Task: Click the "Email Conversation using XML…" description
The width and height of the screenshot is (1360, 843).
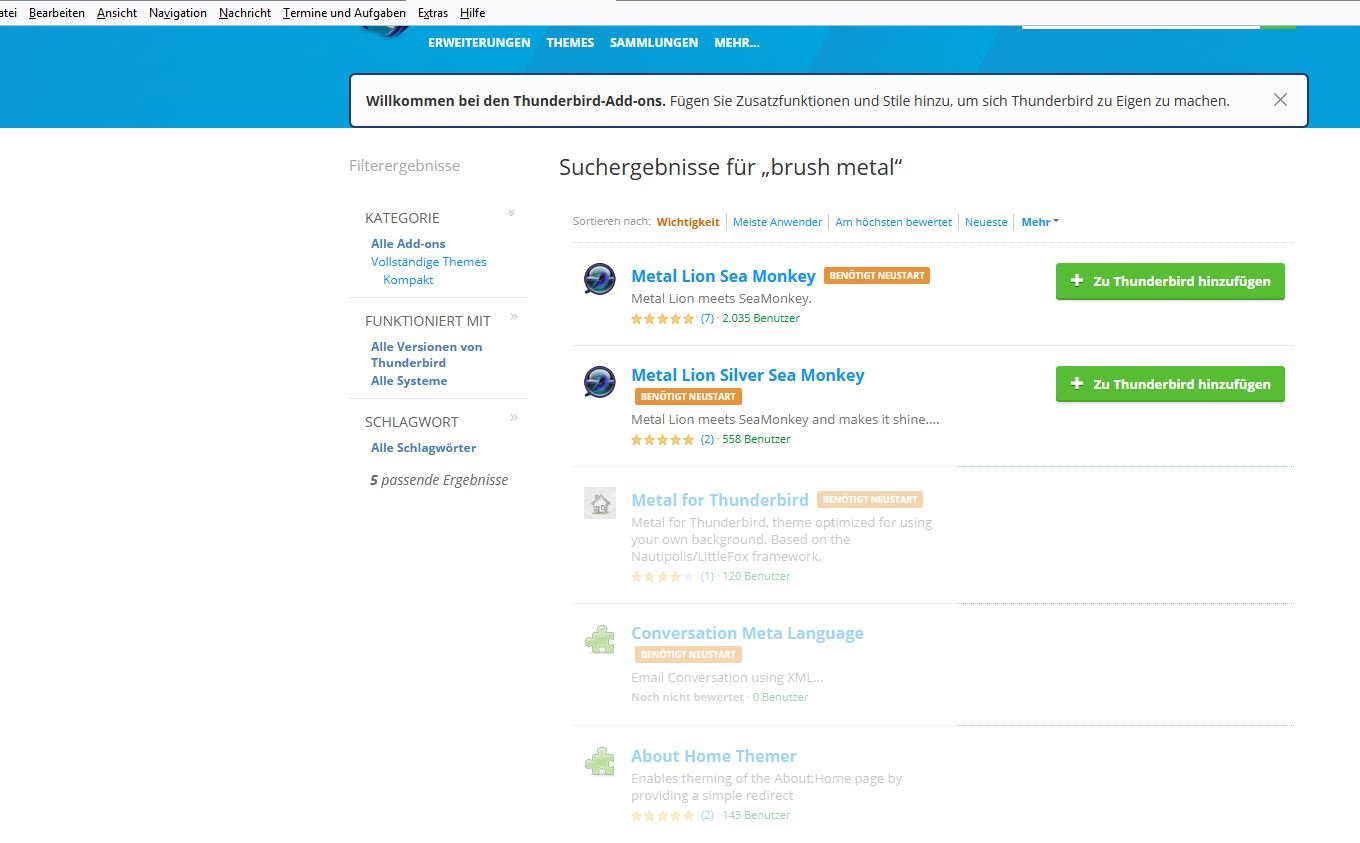Action: click(x=727, y=678)
